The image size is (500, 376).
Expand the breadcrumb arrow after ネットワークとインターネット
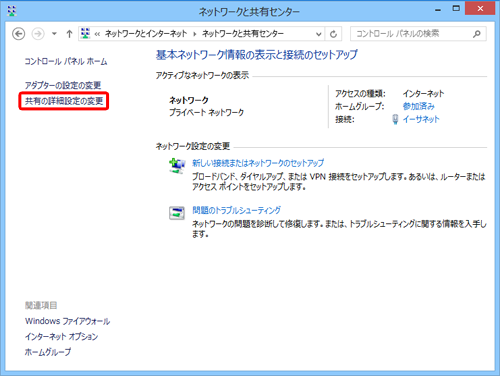click(x=195, y=34)
